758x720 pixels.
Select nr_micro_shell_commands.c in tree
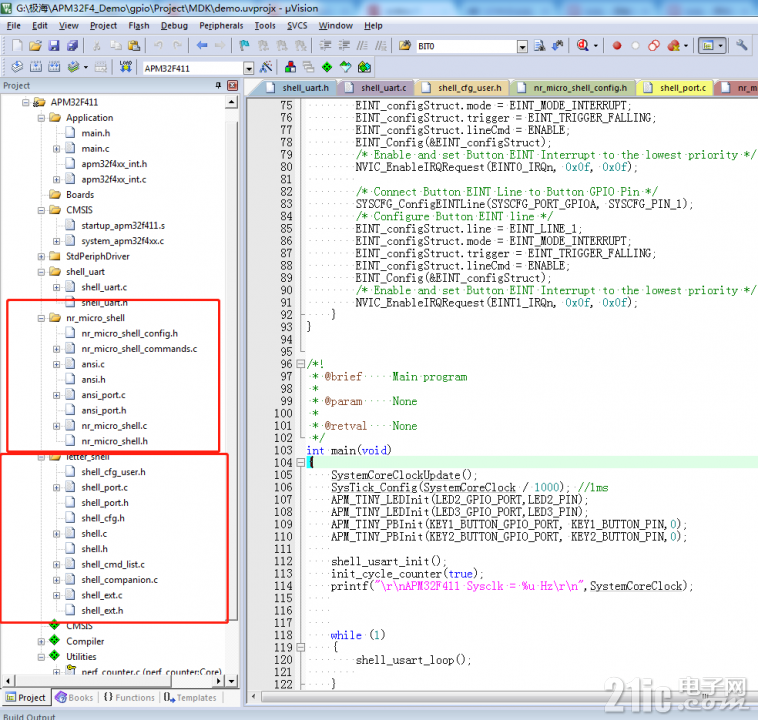click(x=139, y=349)
